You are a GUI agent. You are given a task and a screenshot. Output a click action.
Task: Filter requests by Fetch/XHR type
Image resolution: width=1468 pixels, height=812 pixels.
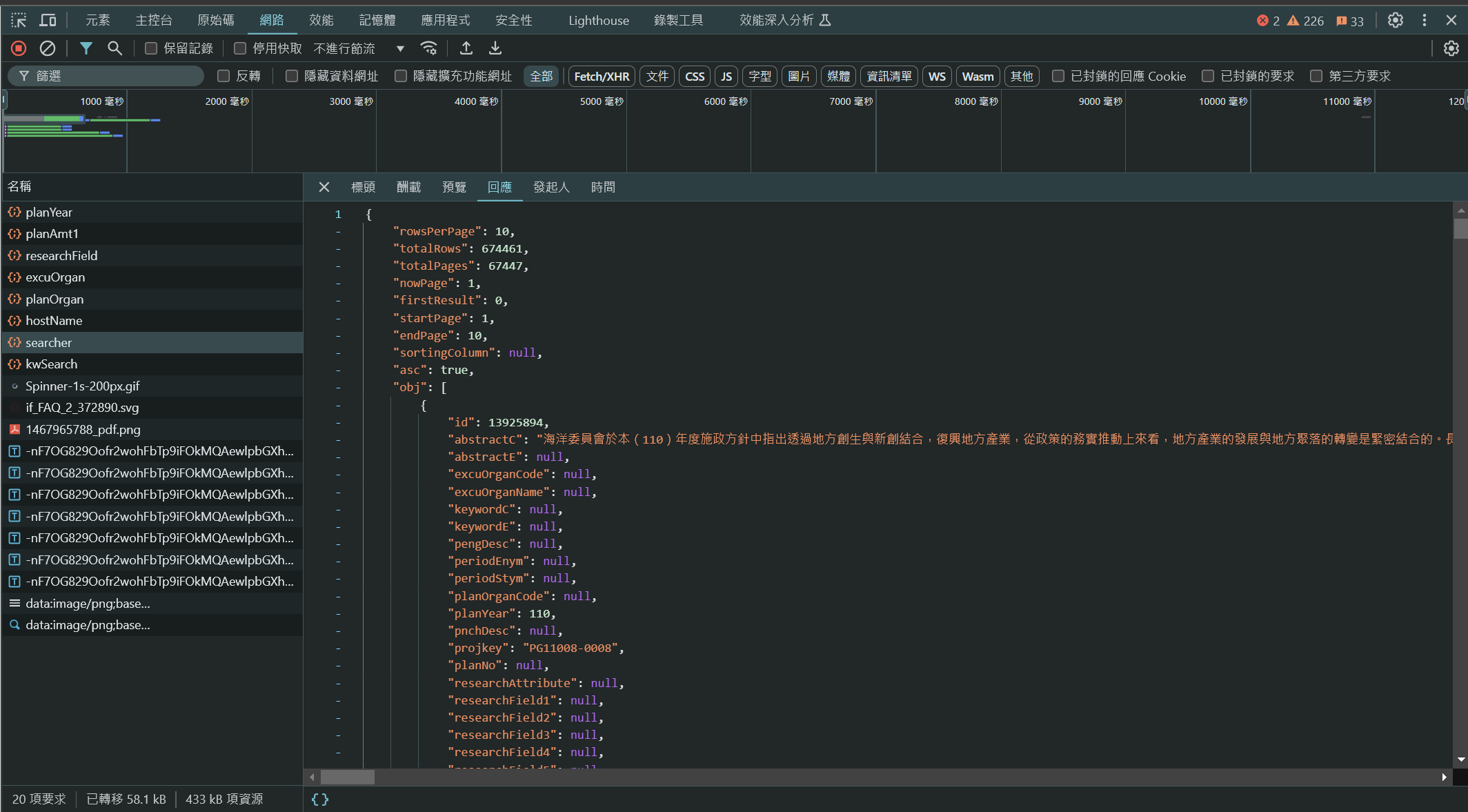pos(602,76)
